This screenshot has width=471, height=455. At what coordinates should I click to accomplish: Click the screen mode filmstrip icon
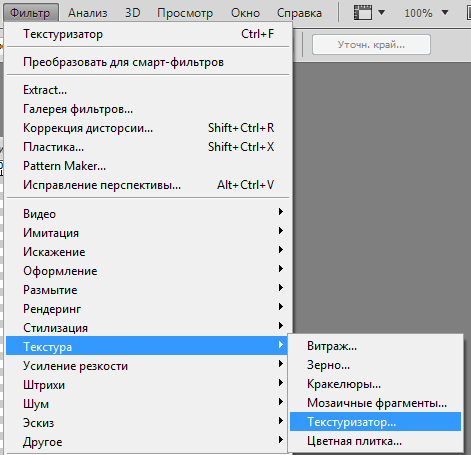pos(363,13)
